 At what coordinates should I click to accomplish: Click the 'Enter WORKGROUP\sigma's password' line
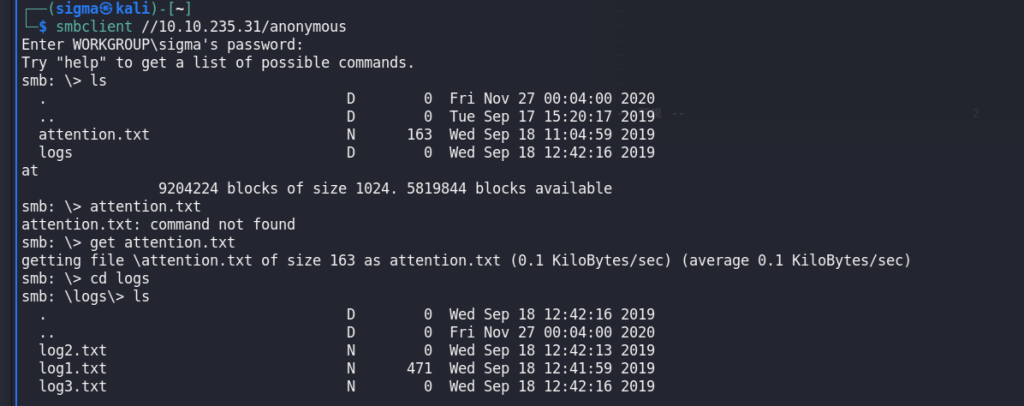pyautogui.click(x=163, y=45)
